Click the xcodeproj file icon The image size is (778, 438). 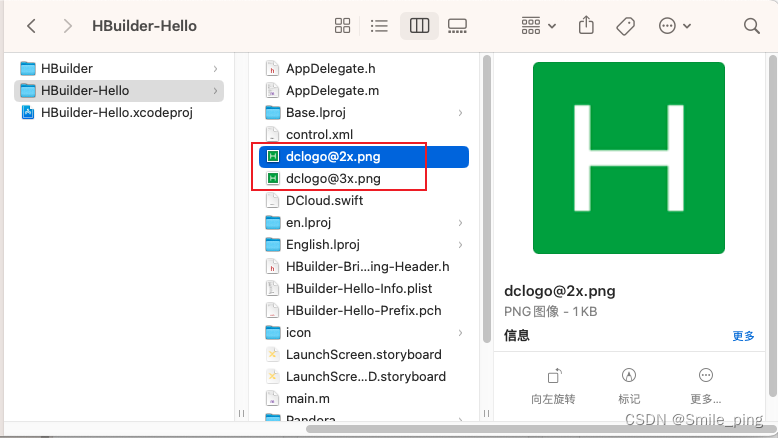[28, 113]
